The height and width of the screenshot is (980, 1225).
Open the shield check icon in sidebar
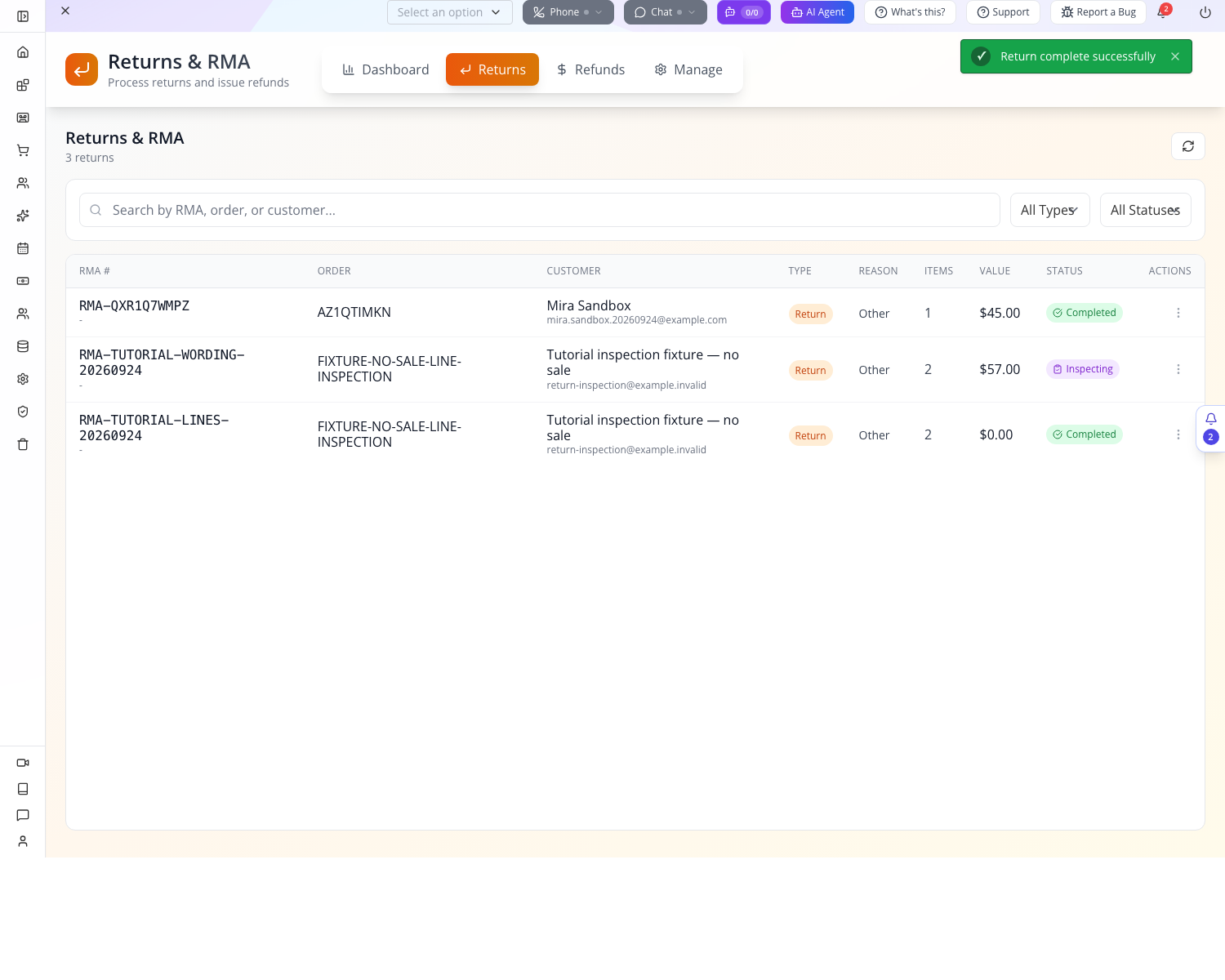click(23, 412)
